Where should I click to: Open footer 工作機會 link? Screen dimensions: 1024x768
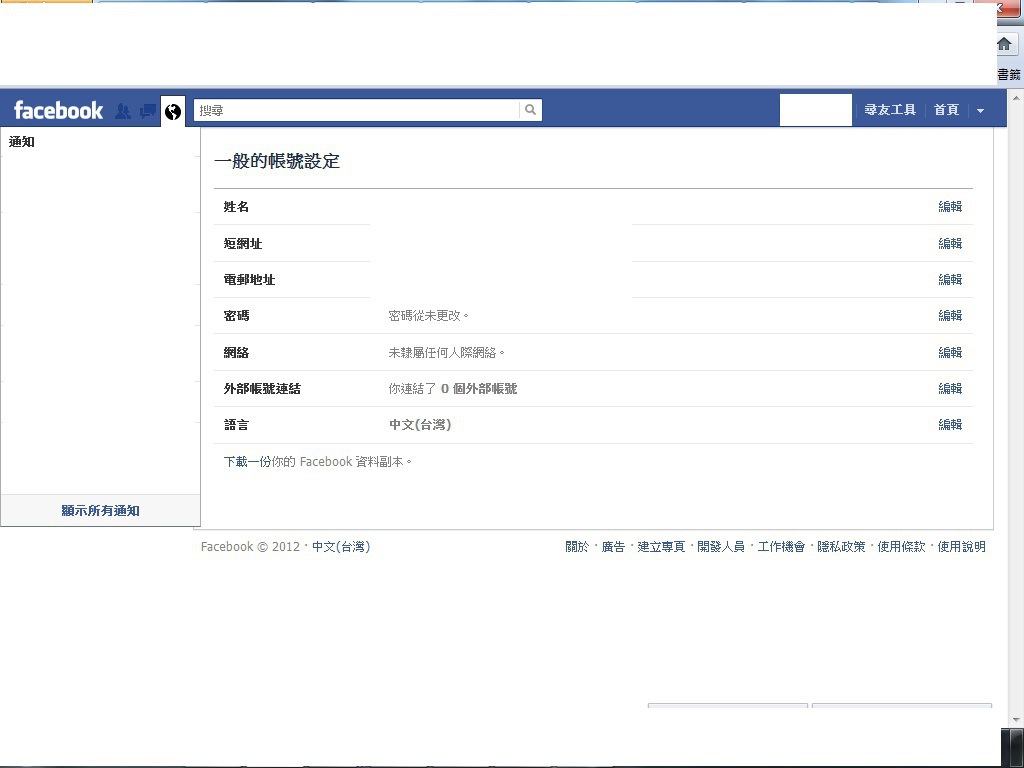(781, 547)
